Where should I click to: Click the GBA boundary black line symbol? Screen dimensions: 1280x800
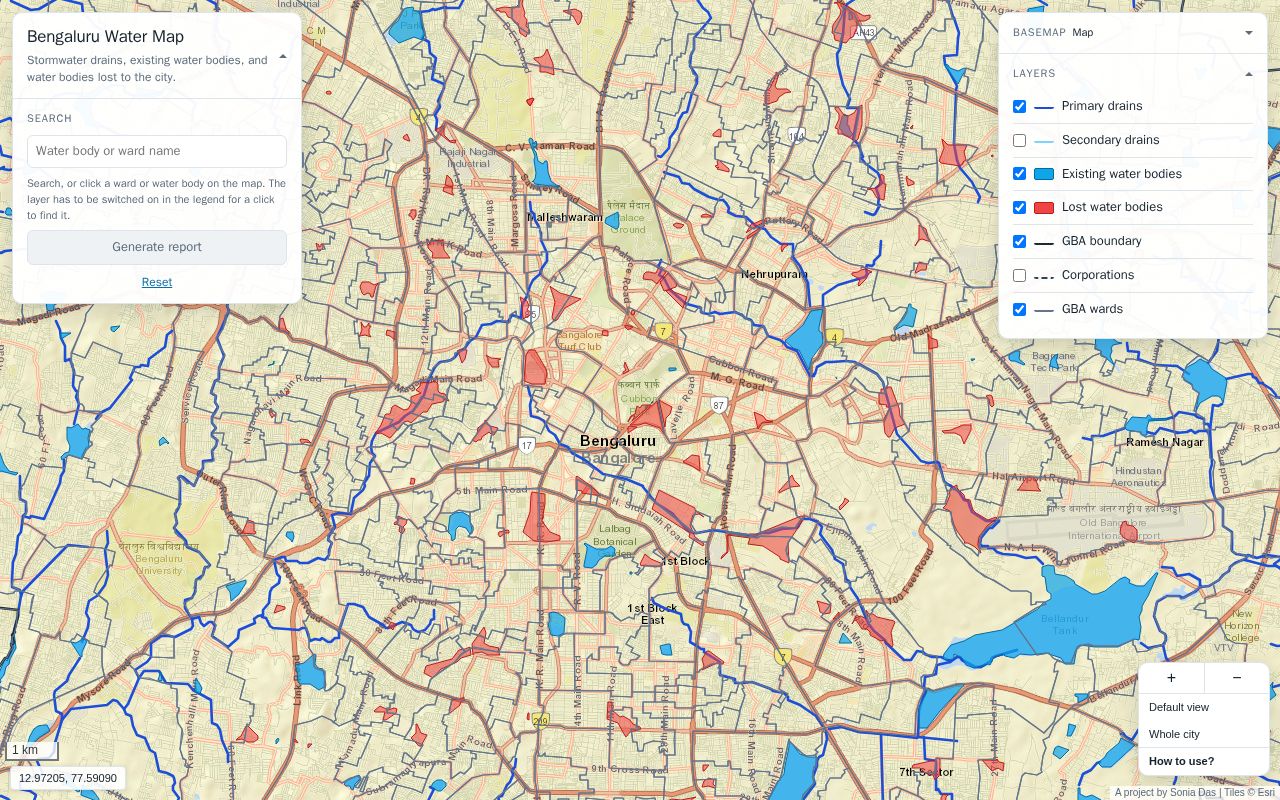1044,242
